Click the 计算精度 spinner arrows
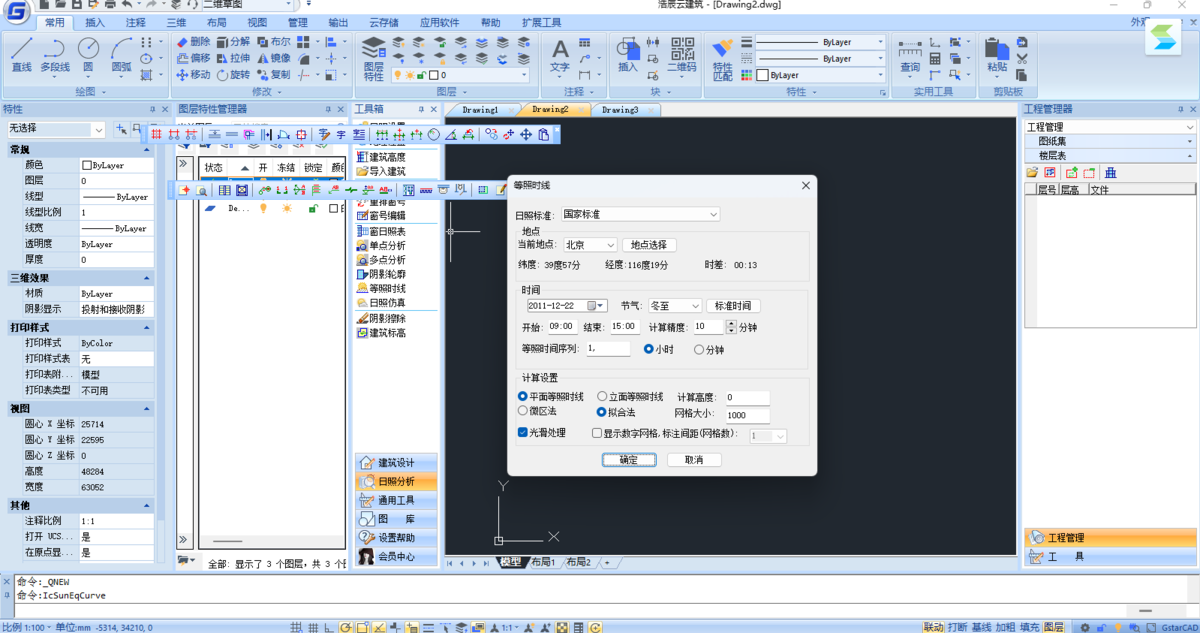 (731, 327)
